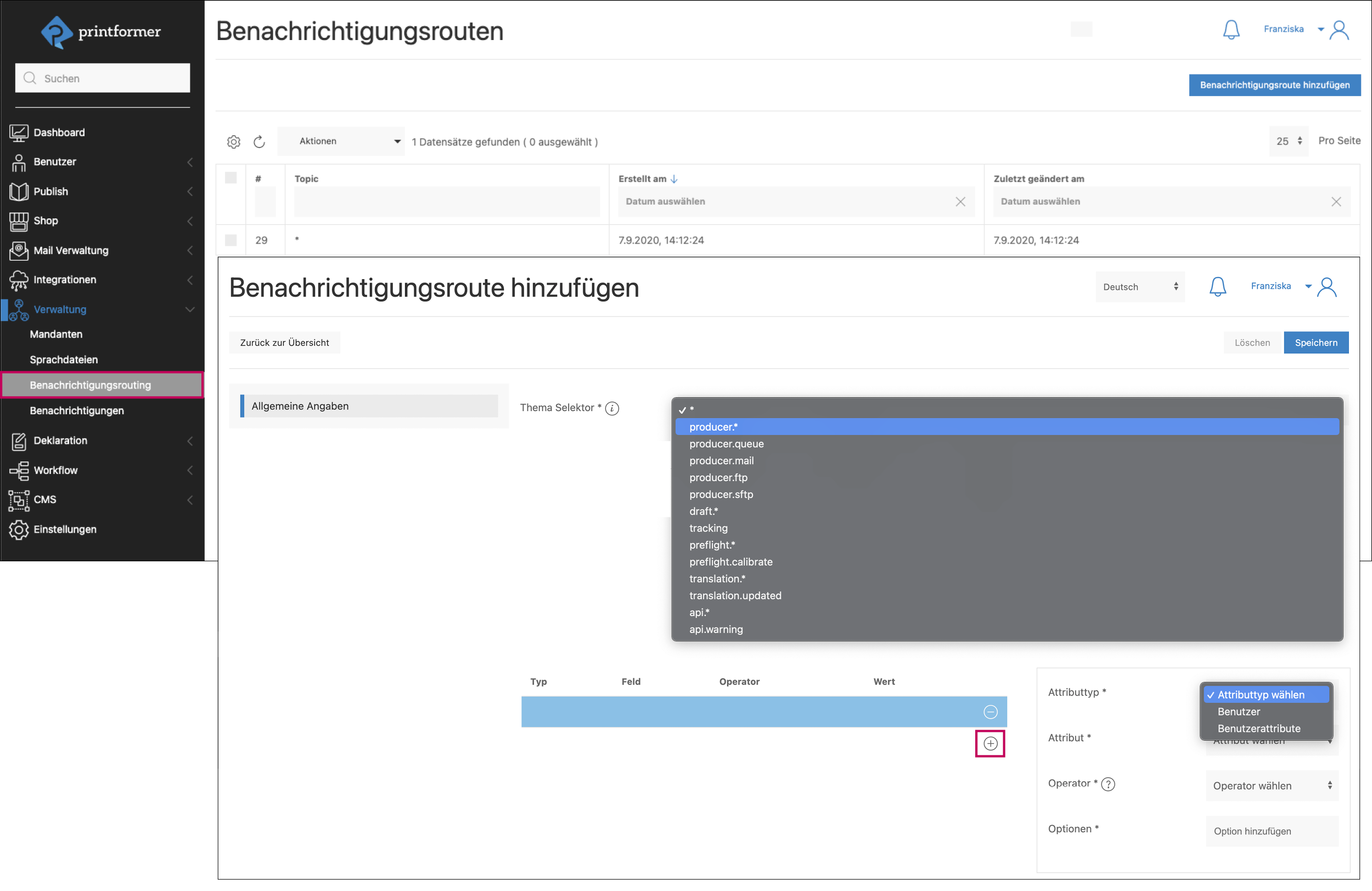Image resolution: width=1372 pixels, height=891 pixels.
Task: Expand the Workflow sidebar section
Action: (55, 470)
